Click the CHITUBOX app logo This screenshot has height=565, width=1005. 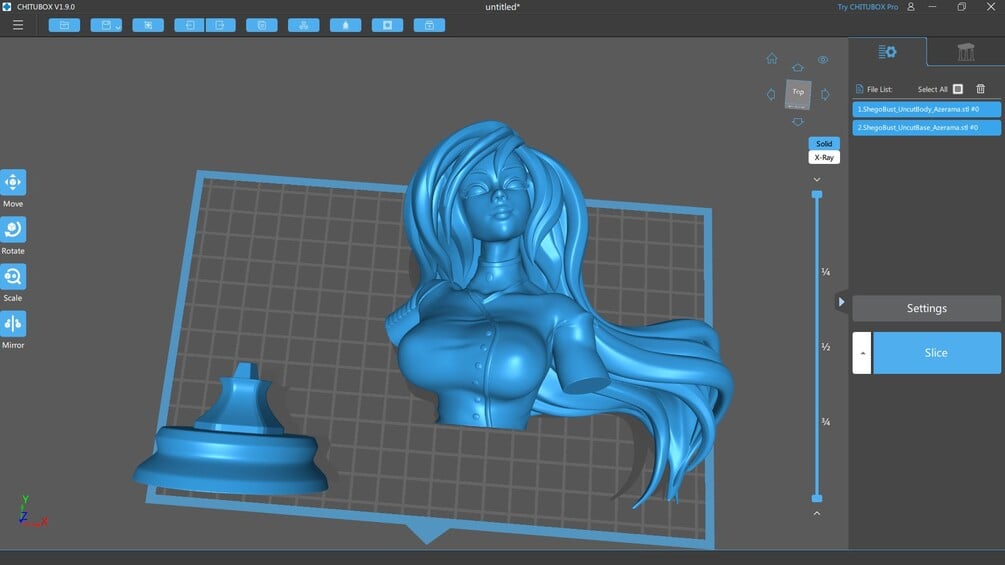[x=7, y=7]
